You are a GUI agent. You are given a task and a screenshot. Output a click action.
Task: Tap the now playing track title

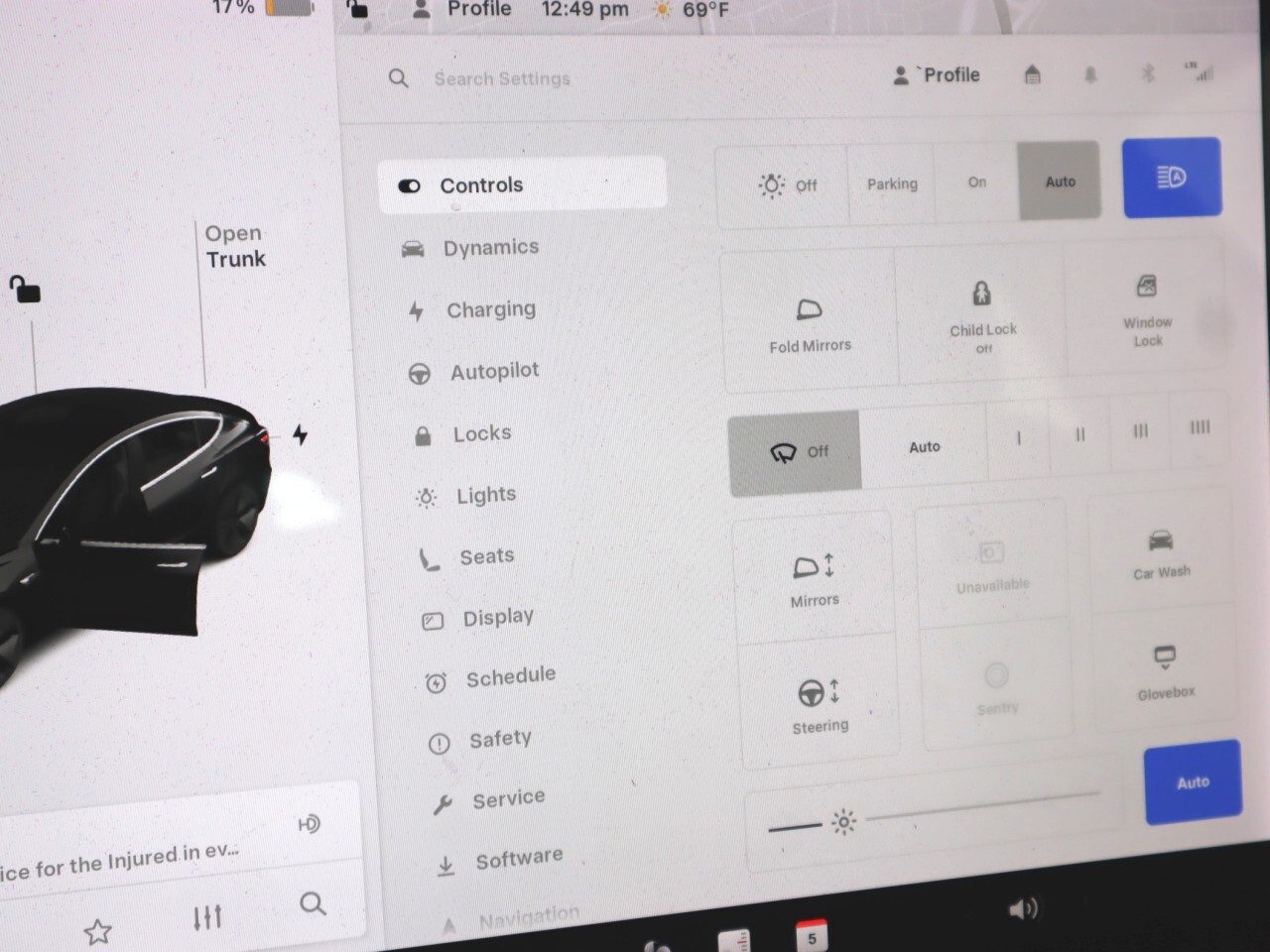pos(119,862)
